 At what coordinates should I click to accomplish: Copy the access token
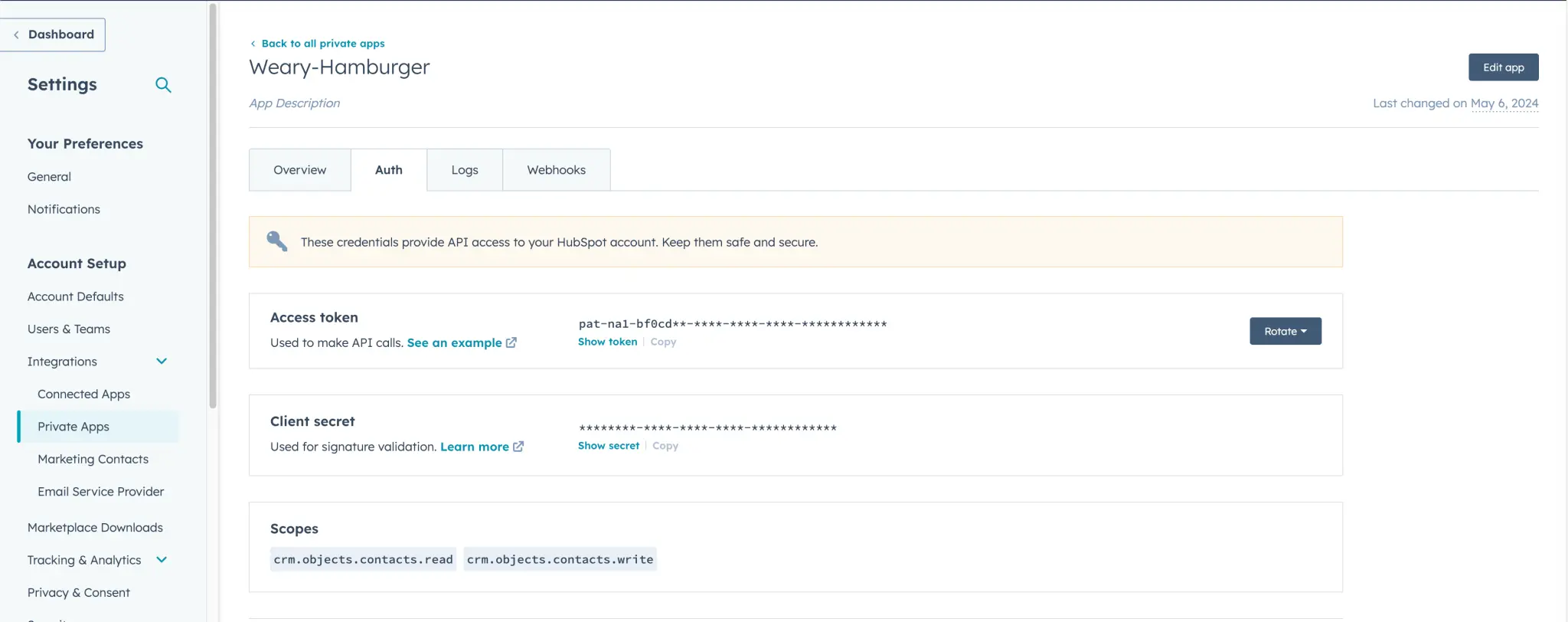pos(663,342)
